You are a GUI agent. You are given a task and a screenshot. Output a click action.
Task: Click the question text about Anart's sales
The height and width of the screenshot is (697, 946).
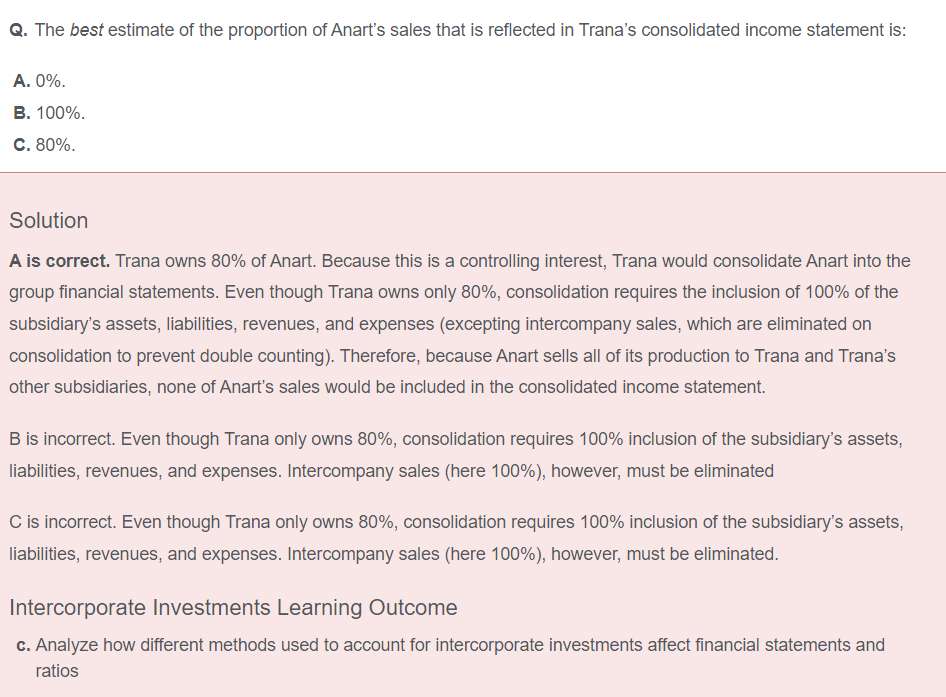tap(470, 30)
